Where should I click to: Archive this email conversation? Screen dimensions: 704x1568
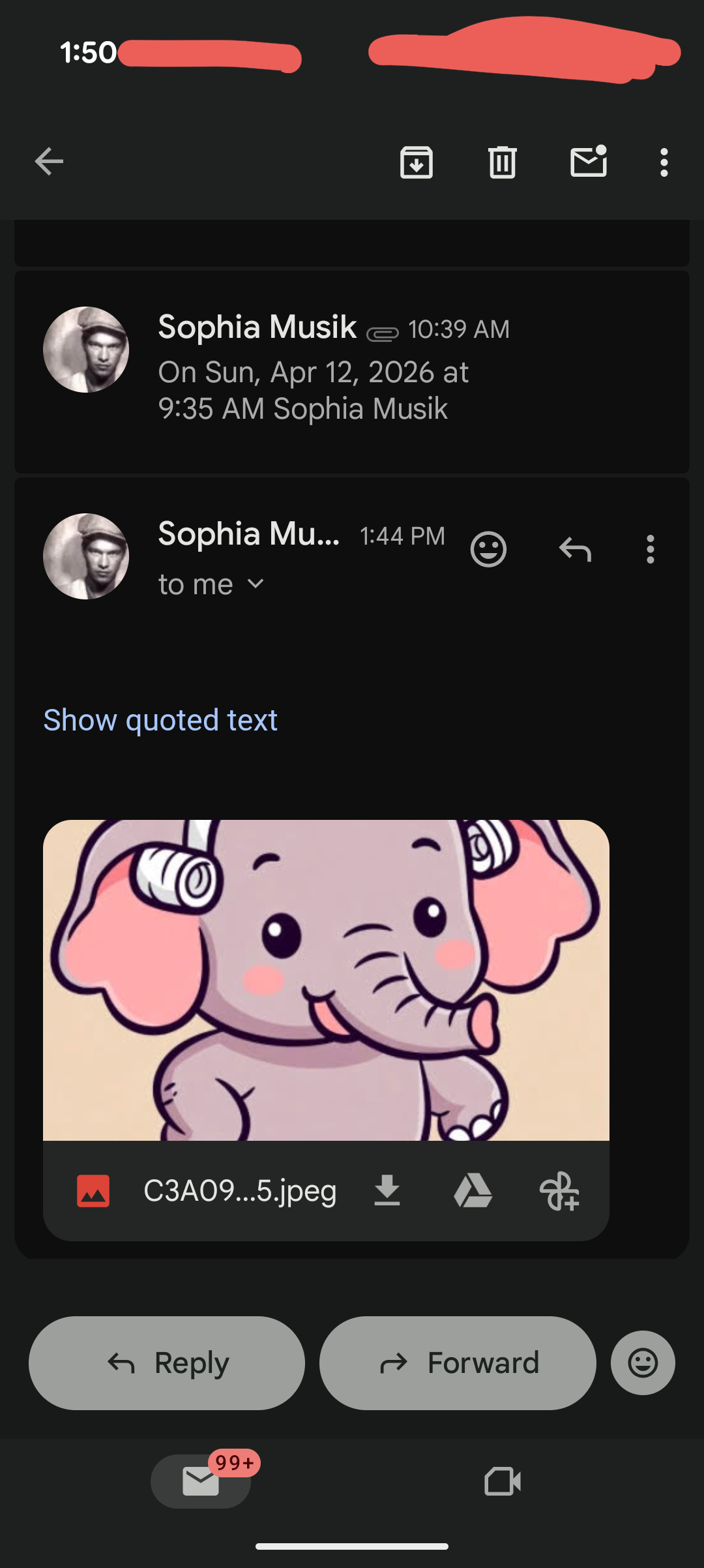[x=417, y=162]
